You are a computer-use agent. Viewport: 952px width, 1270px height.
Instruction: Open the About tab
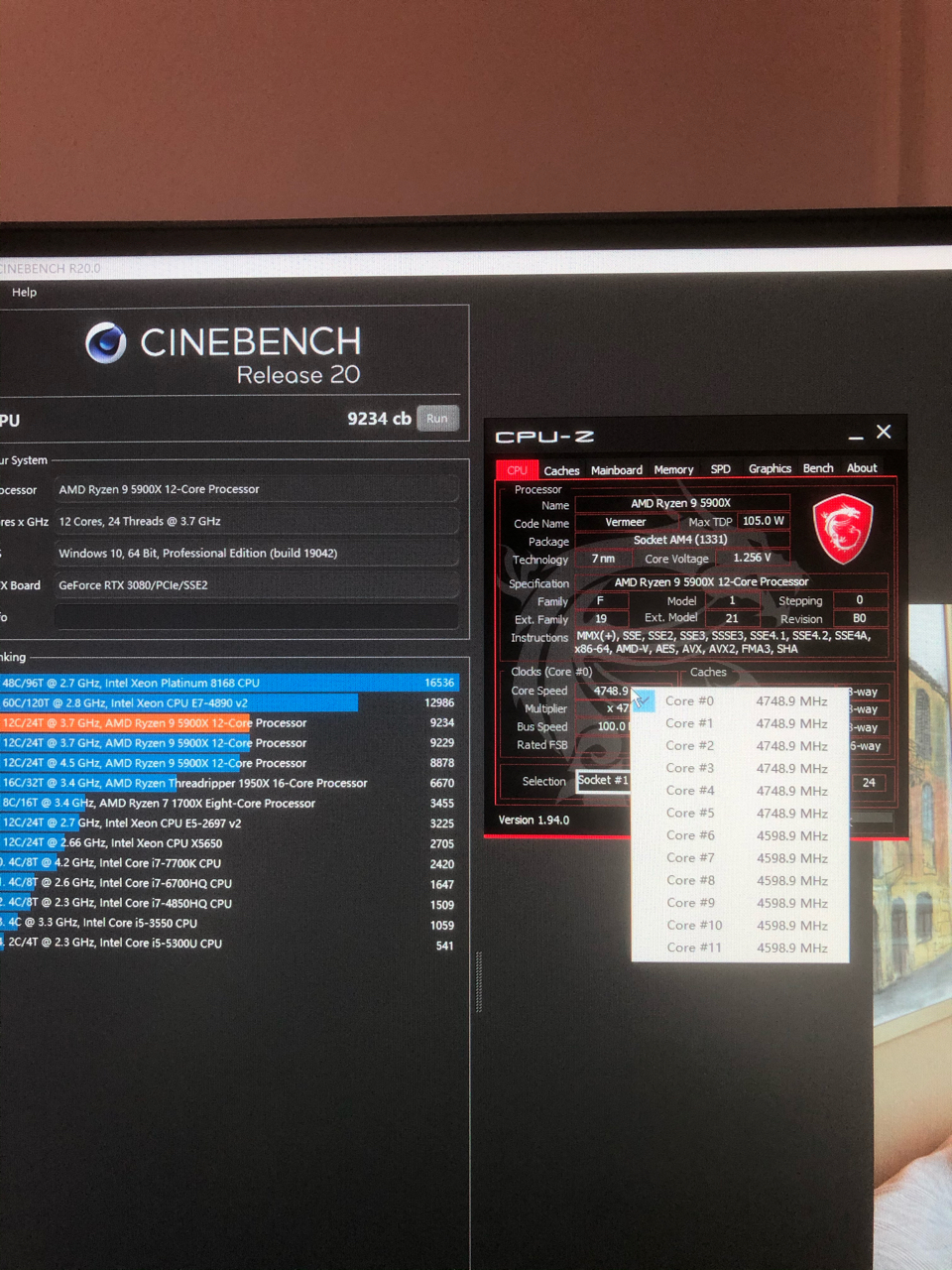coord(861,468)
